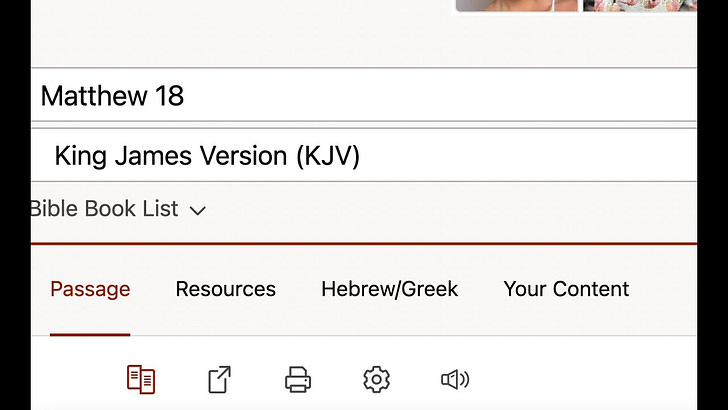728x410 pixels.
Task: Select the left thumbnail image at top
Action: [517, 6]
